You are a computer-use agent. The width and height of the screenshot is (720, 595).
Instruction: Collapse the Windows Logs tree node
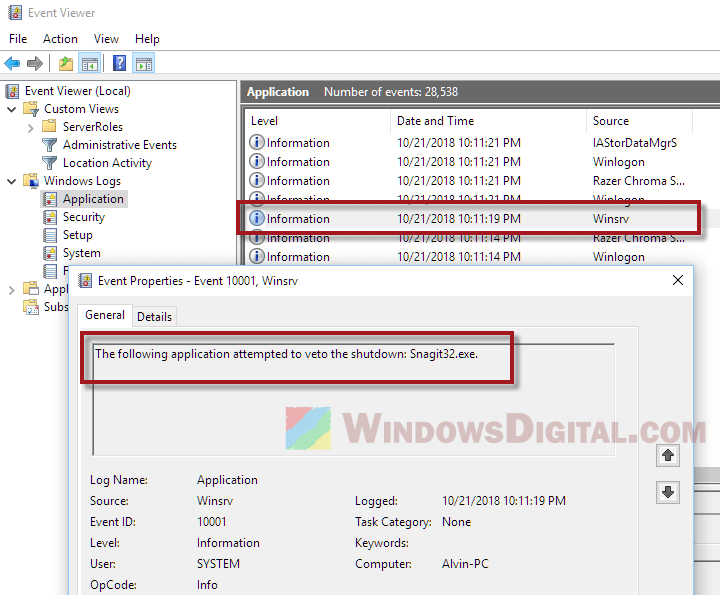[12, 181]
